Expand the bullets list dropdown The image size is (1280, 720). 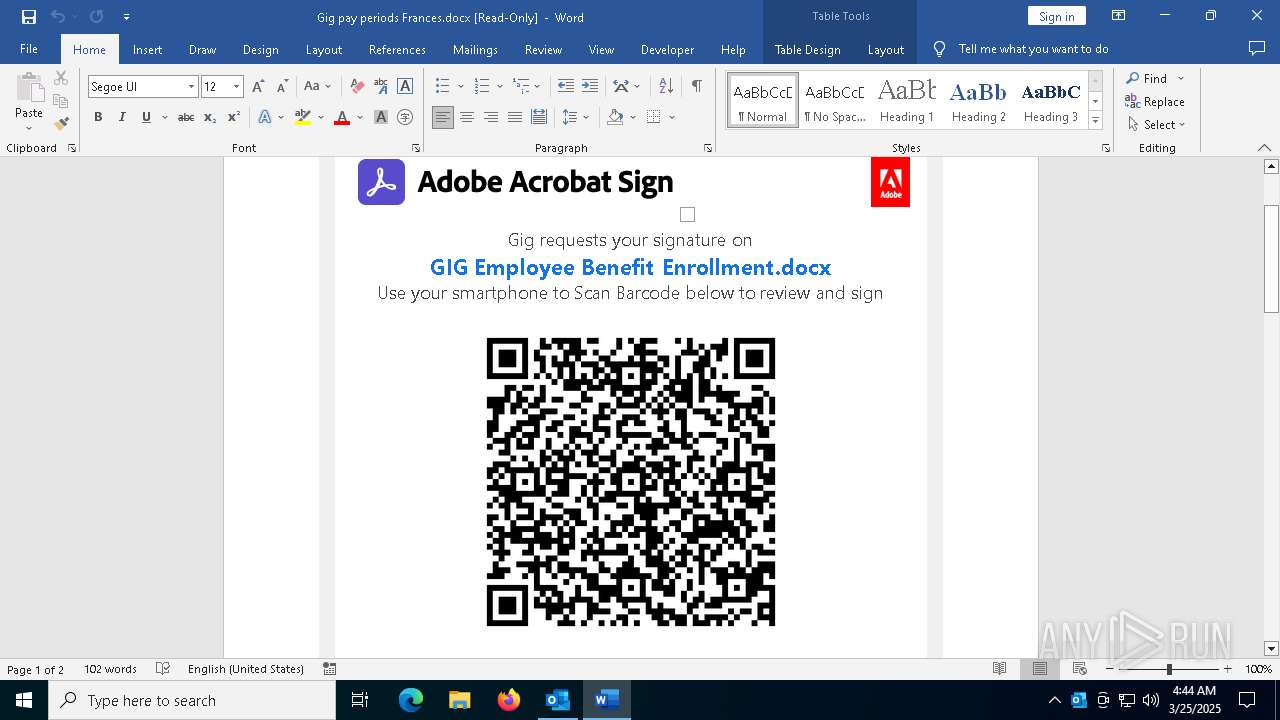point(459,87)
